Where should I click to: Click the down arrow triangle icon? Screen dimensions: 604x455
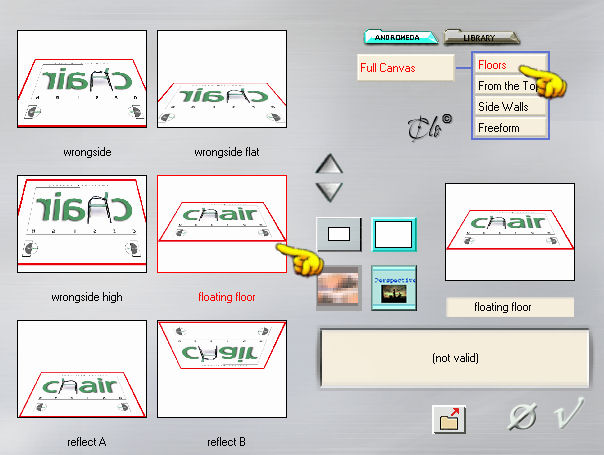[x=329, y=191]
